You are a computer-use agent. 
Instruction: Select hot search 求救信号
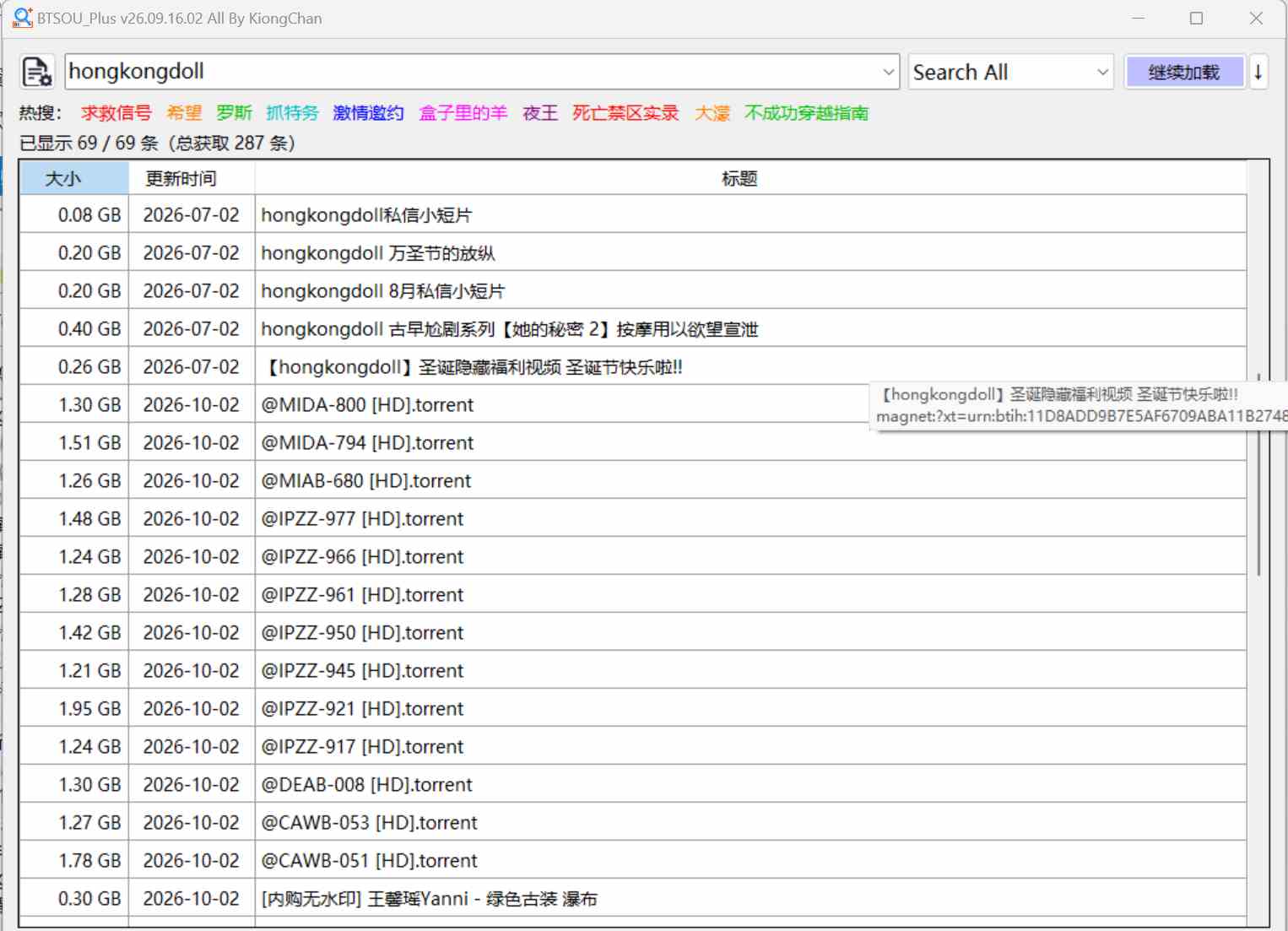tap(116, 113)
